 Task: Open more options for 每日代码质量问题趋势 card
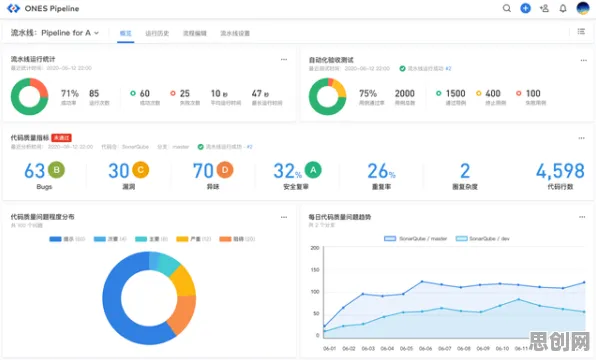click(582, 217)
